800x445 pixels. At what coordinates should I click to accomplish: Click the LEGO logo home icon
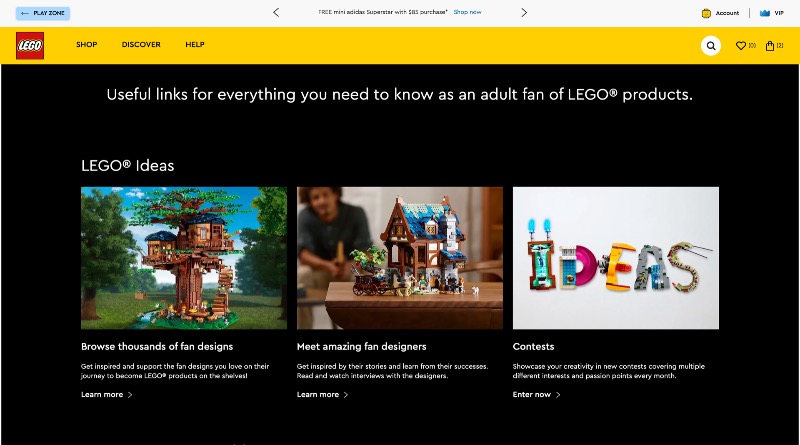pyautogui.click(x=30, y=45)
